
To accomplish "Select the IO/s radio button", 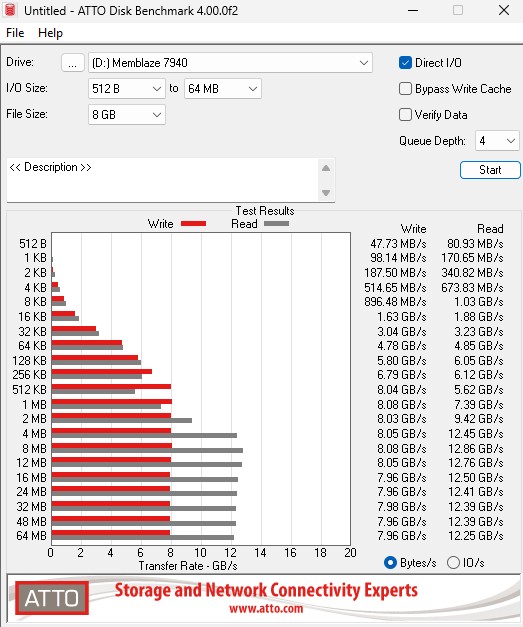I will click(x=453, y=563).
